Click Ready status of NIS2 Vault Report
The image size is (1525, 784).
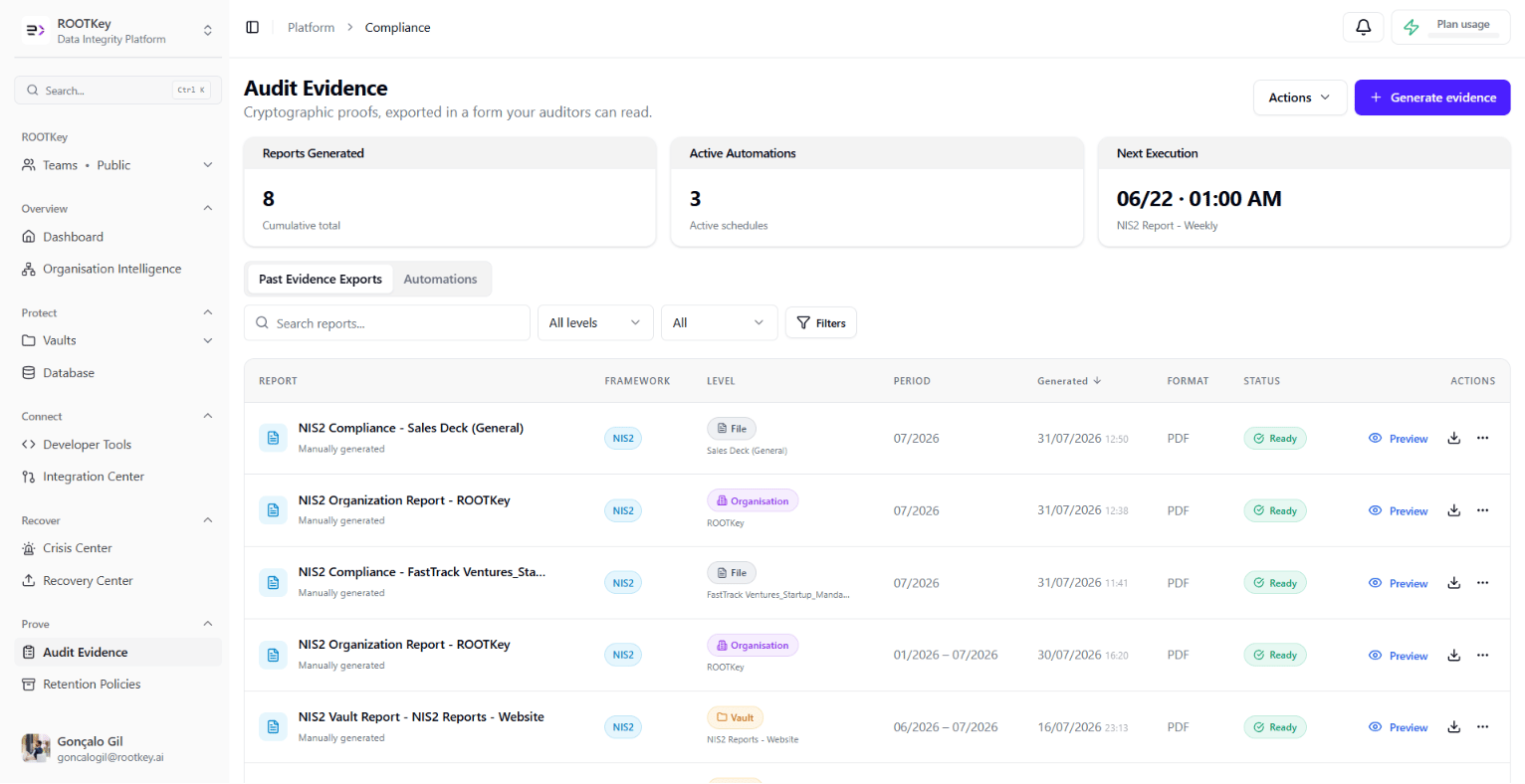(x=1275, y=728)
